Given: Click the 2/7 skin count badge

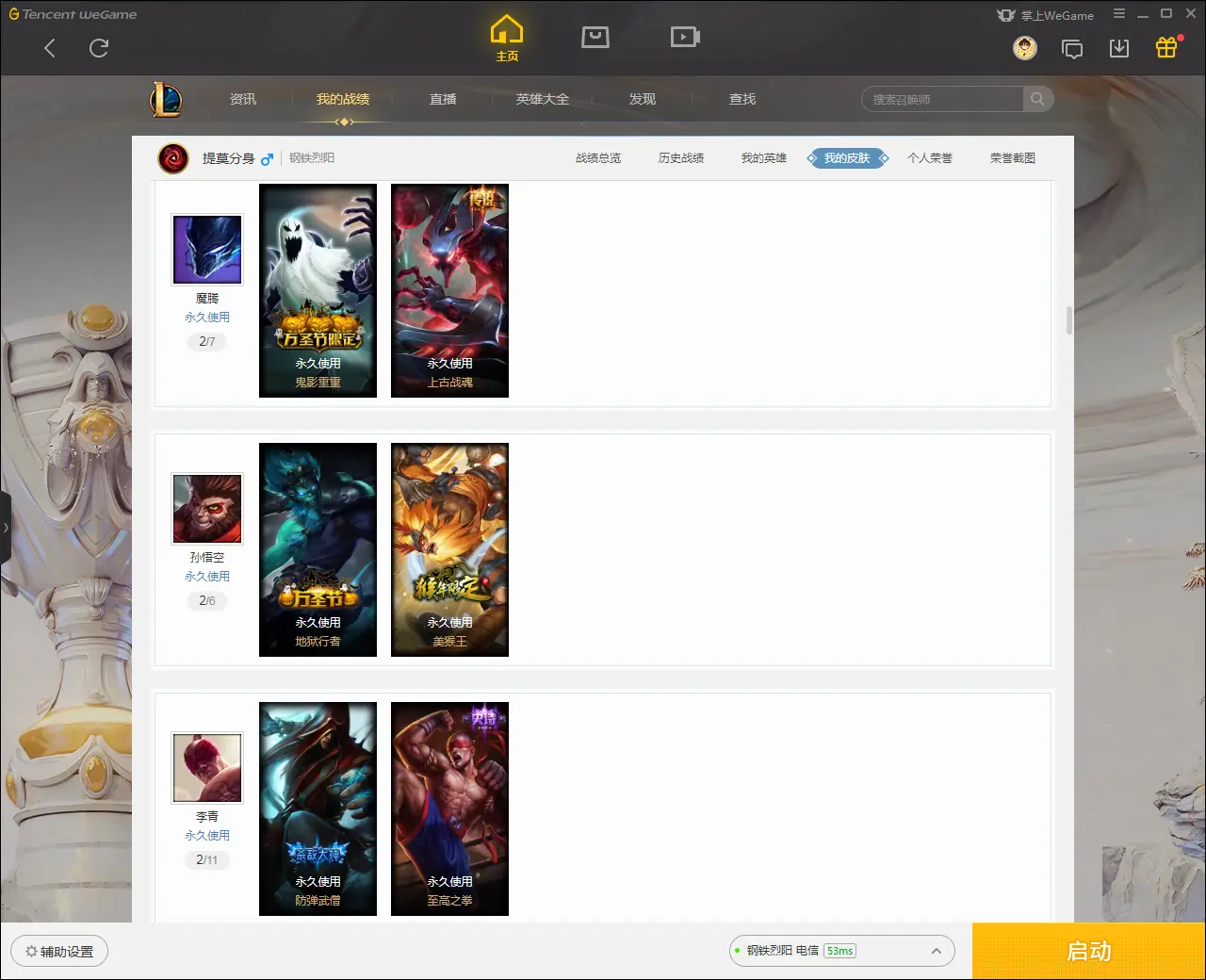Looking at the screenshot, I should point(207,341).
